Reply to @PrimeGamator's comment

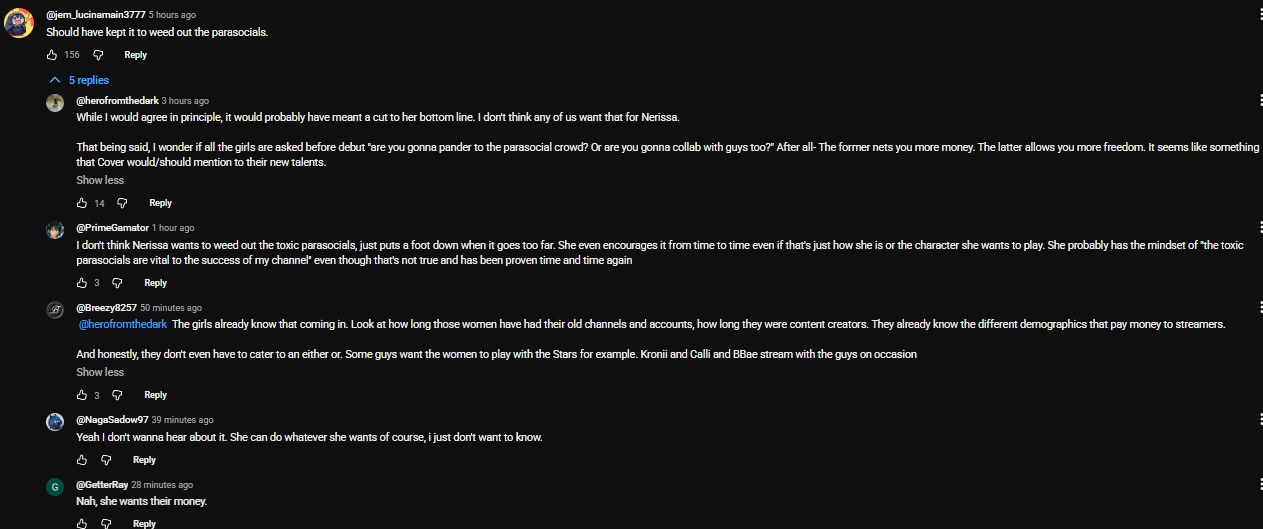[155, 283]
